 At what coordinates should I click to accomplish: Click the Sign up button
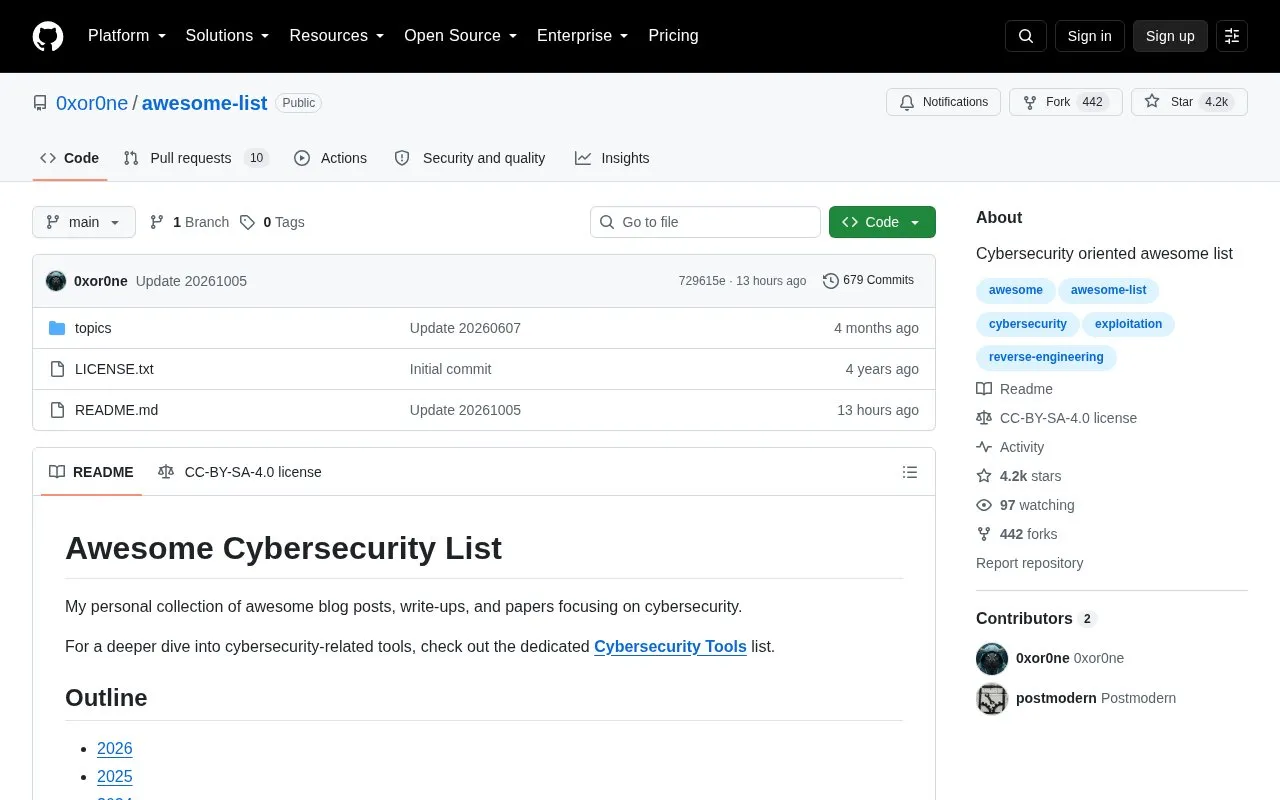(x=1170, y=36)
